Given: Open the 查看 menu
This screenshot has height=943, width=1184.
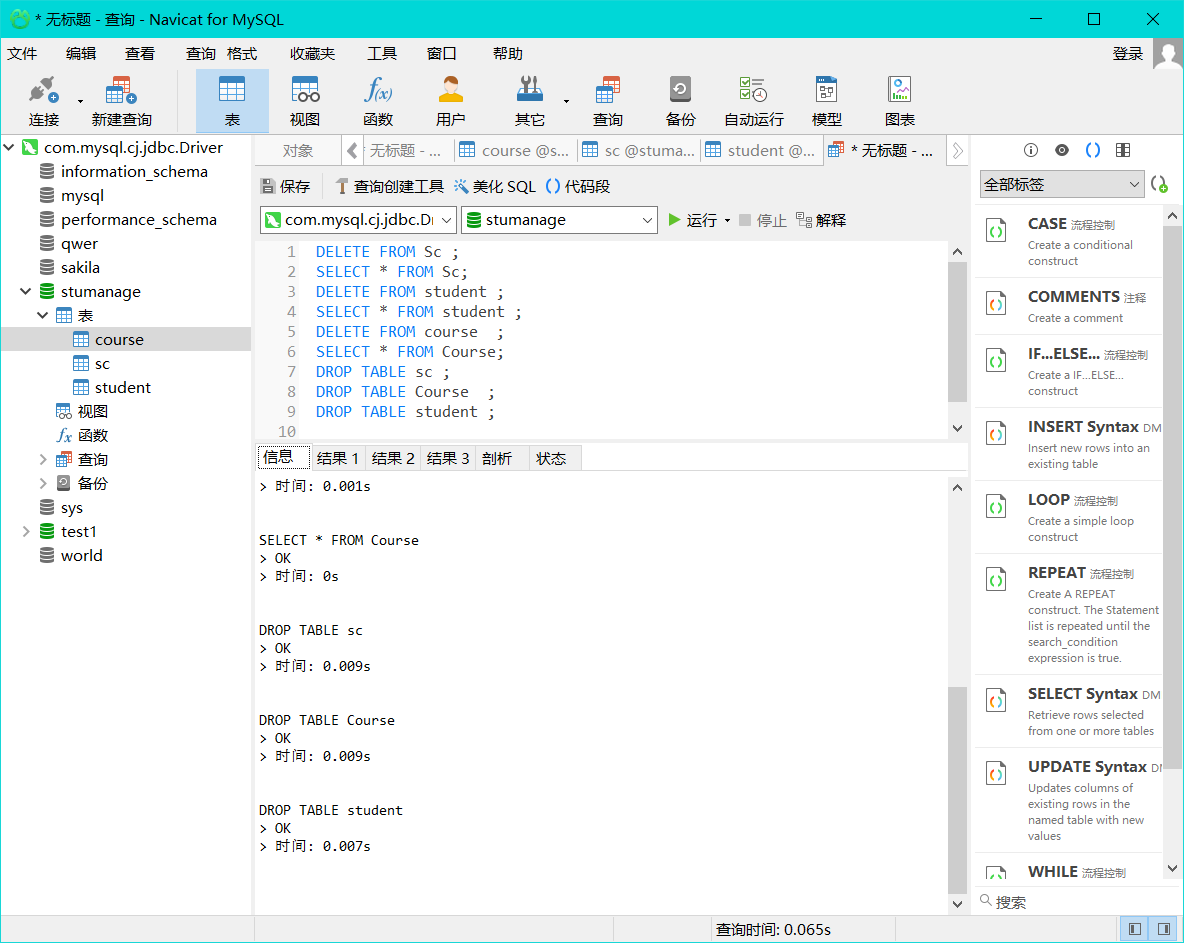Looking at the screenshot, I should (140, 54).
